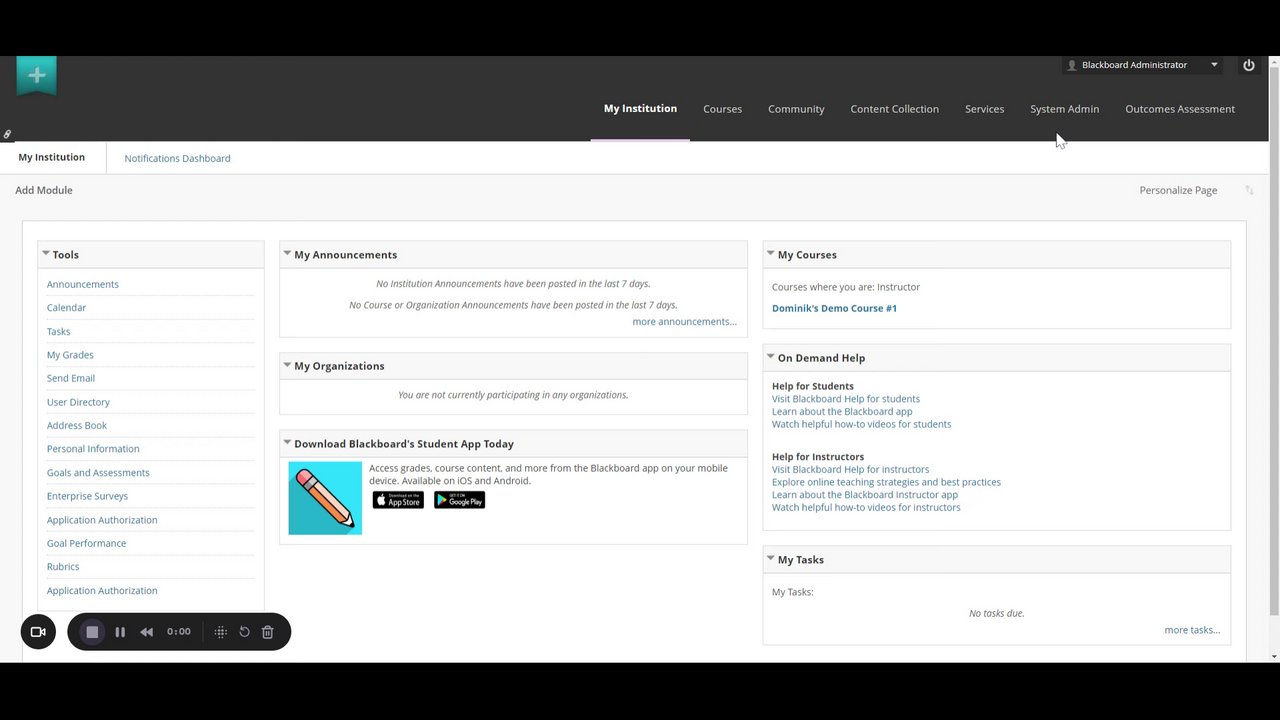
Task: Select the My Institution sub-tab
Action: (52, 157)
